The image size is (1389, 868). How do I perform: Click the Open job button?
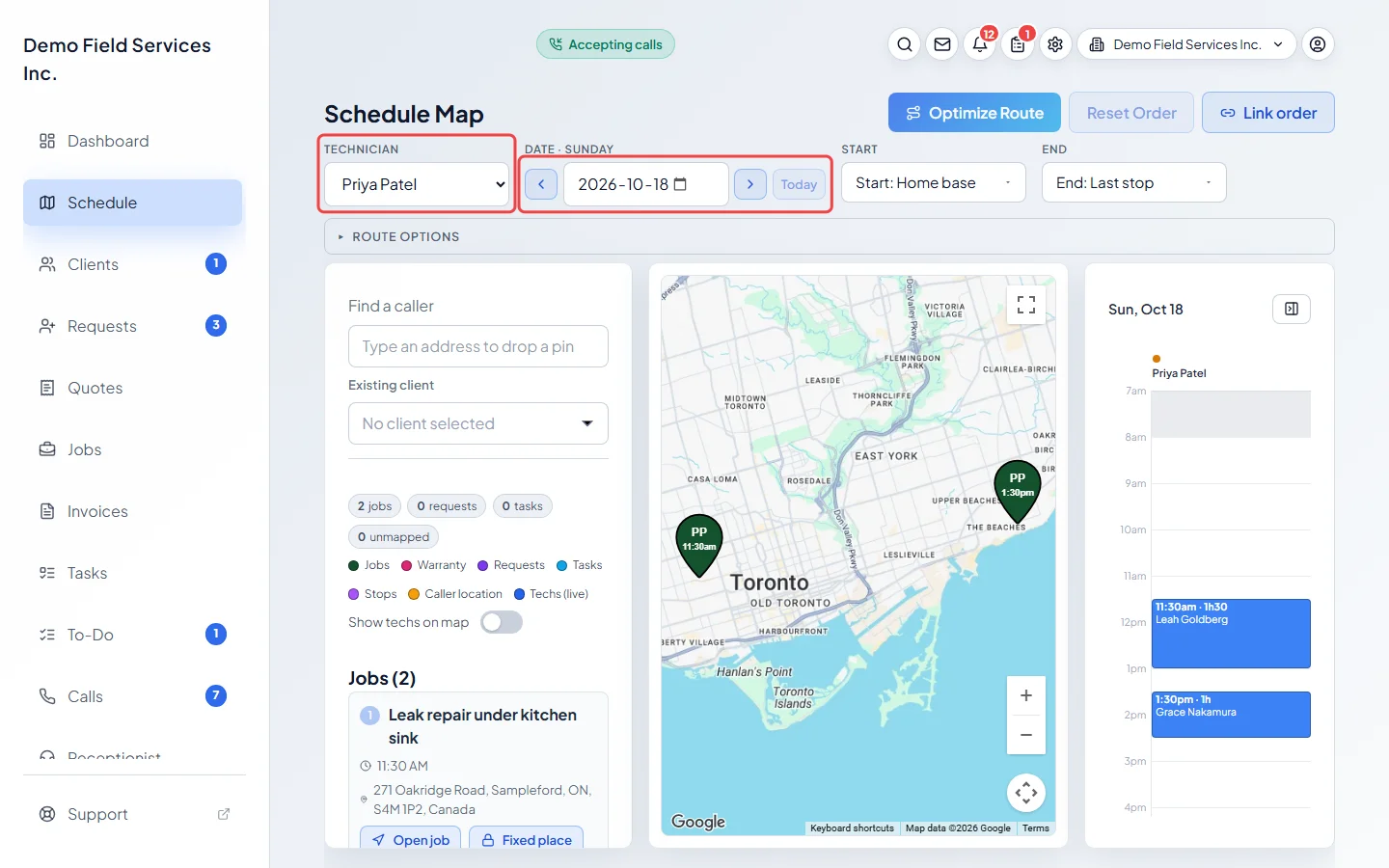point(411,839)
